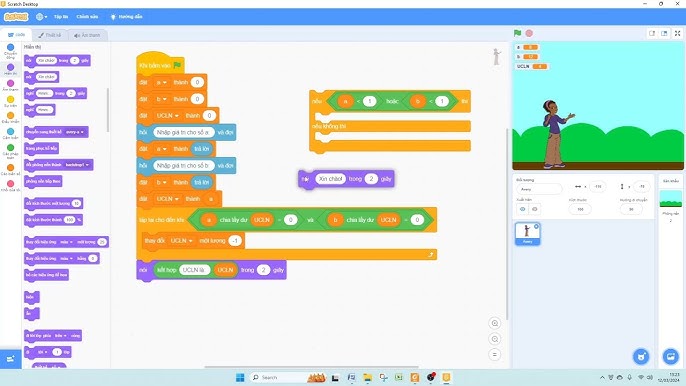This screenshot has height=386, width=686.
Task: Click the bỏ các hiệu ứng đồ họa block
Action: [x=46, y=275]
